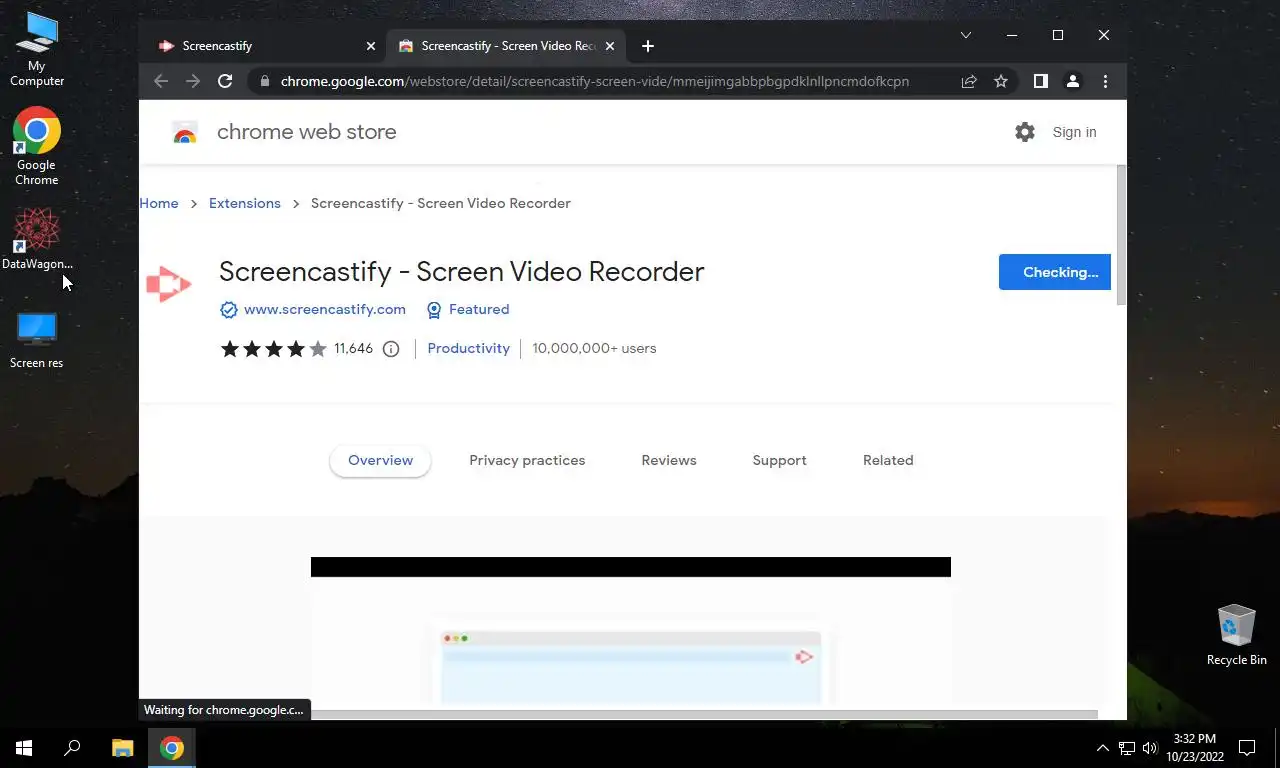1280x768 pixels.
Task: Select the Overview tab
Action: pos(380,461)
